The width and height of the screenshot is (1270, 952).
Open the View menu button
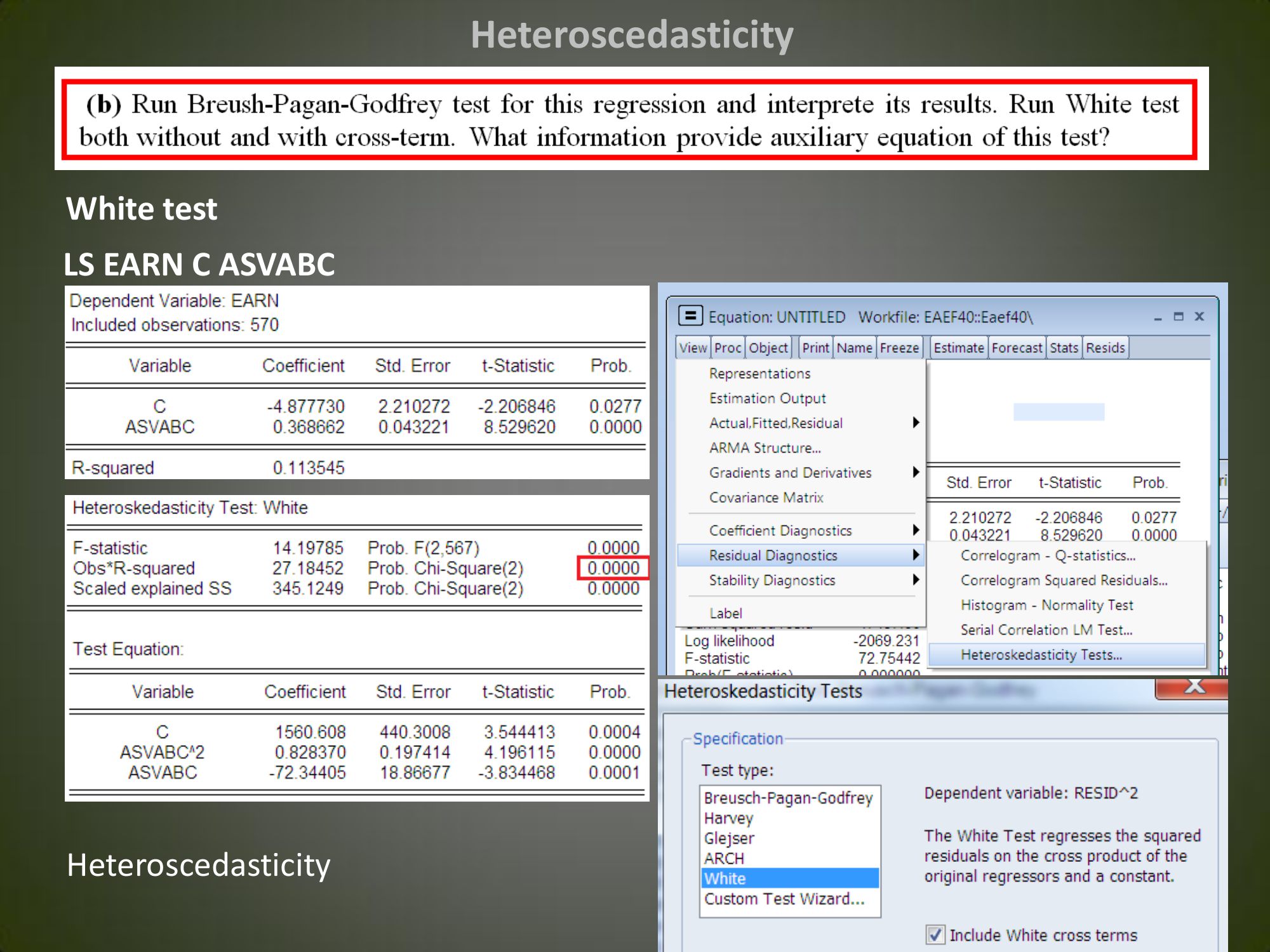pyautogui.click(x=693, y=348)
